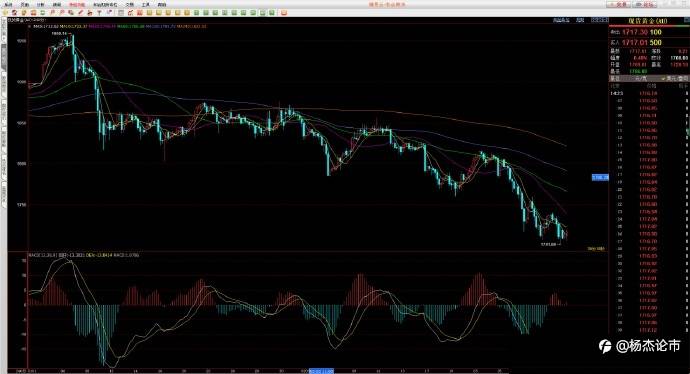Open the last menu item at the right end of the menu bar

pos(161,5)
